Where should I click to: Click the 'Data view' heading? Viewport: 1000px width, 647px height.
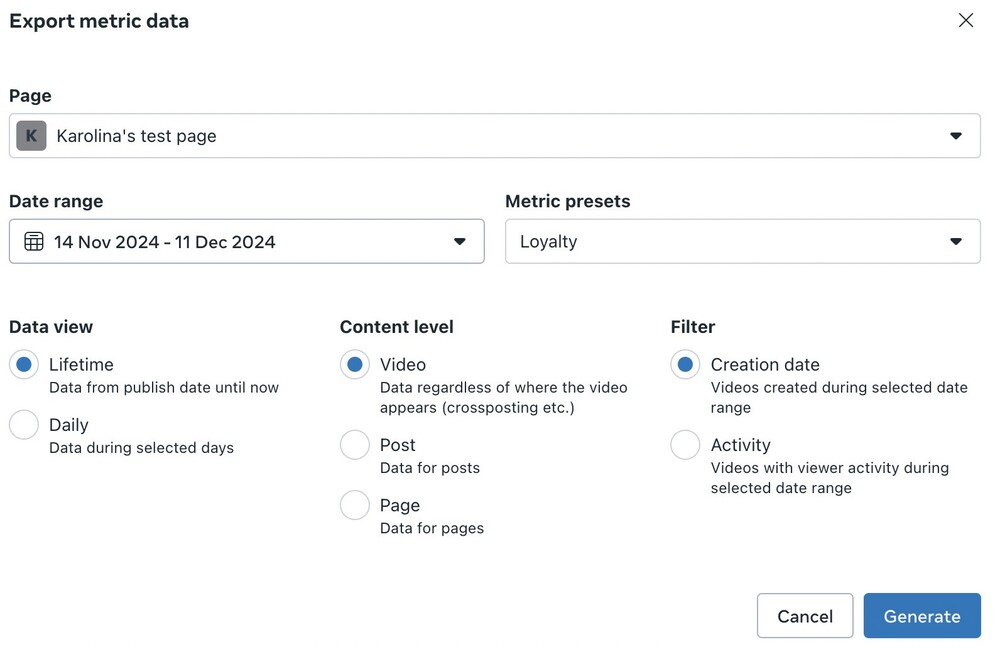(x=51, y=327)
